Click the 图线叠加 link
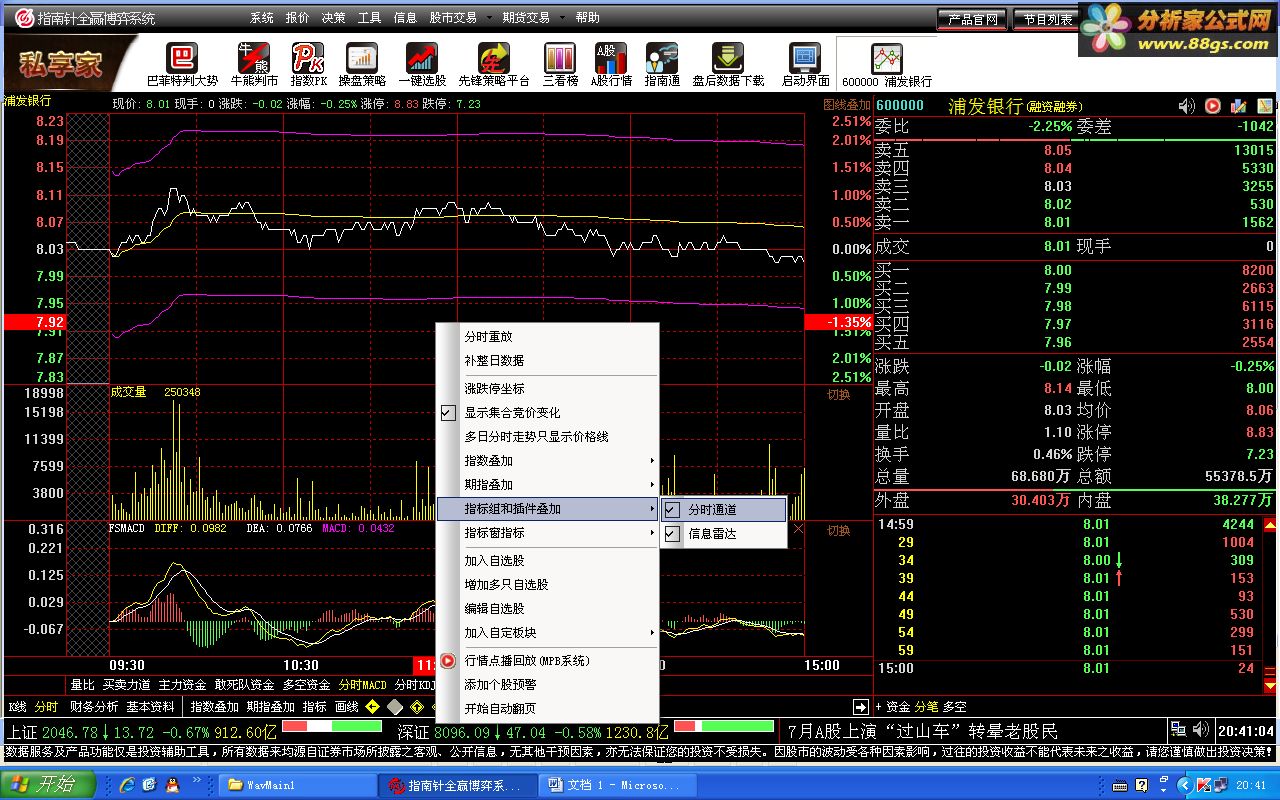Screen dimensions: 1280x800 coord(846,104)
